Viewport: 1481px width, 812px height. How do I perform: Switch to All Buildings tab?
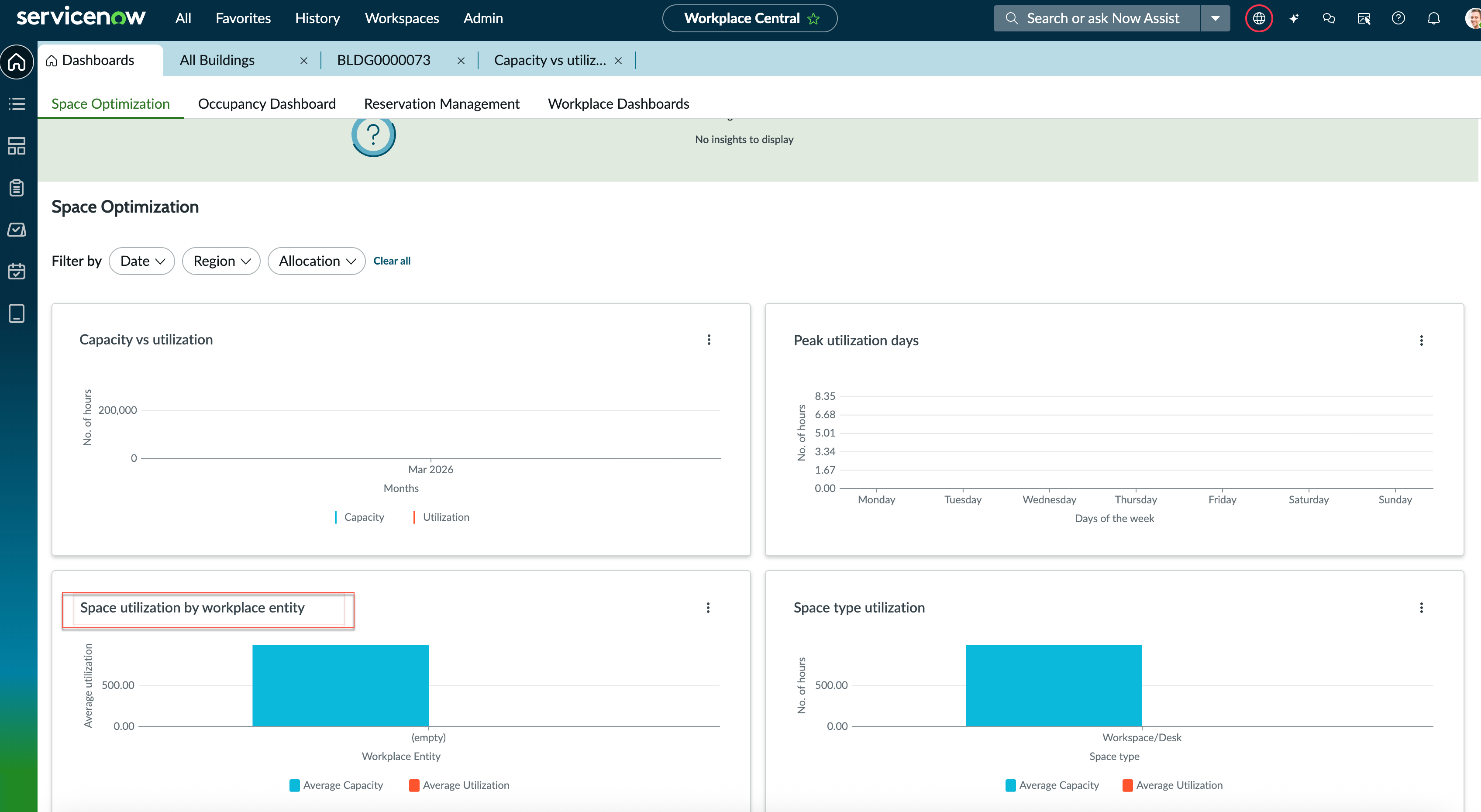point(217,60)
